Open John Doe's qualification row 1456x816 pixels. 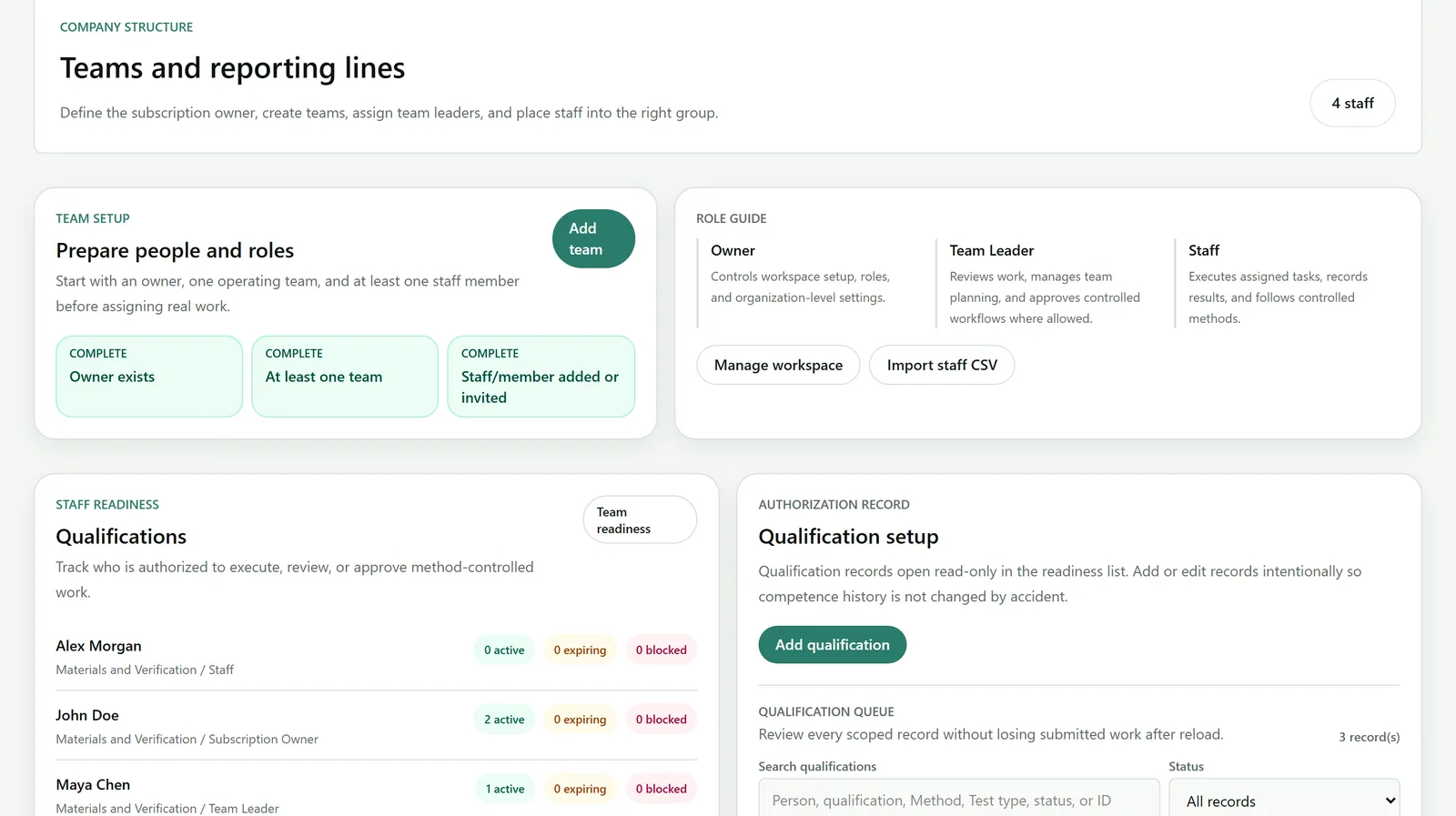[x=377, y=726]
